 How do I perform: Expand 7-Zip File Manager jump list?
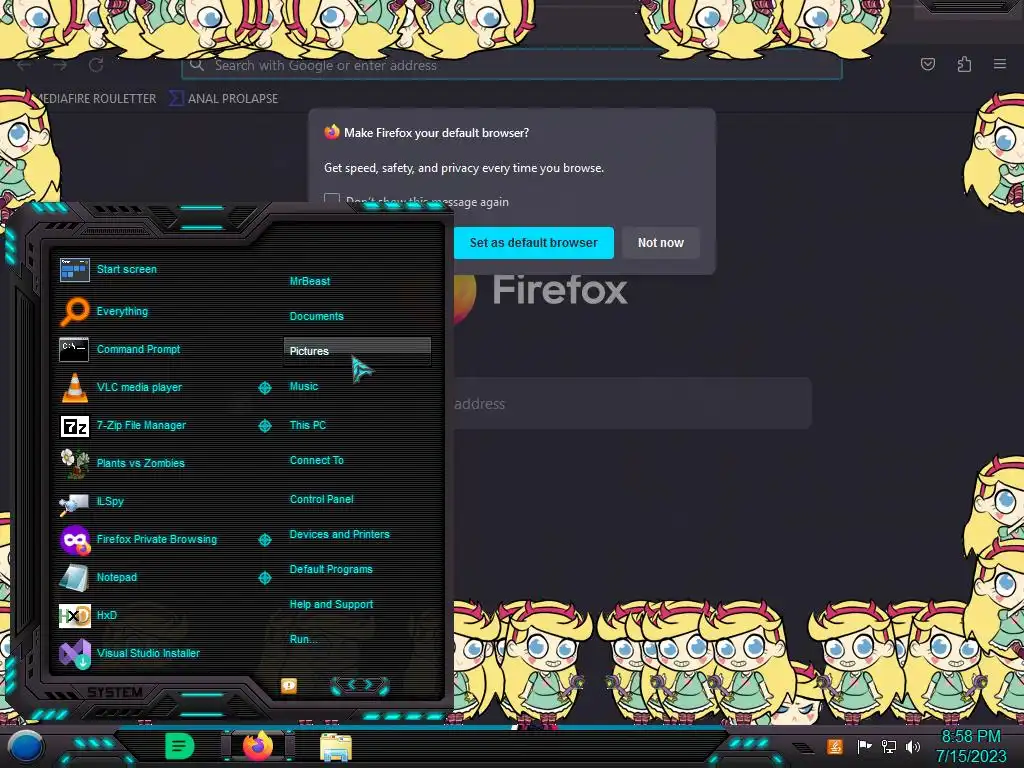coord(264,426)
